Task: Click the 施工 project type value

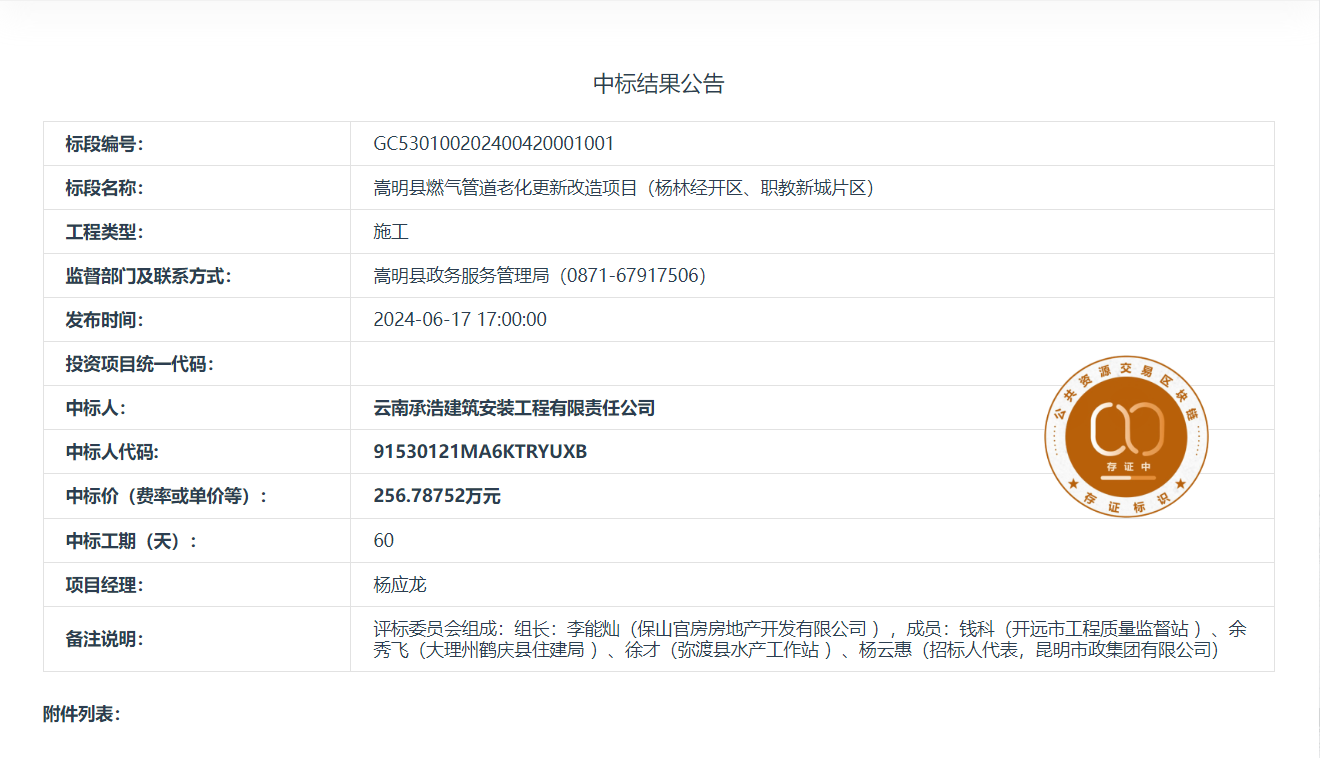Action: pyautogui.click(x=391, y=232)
